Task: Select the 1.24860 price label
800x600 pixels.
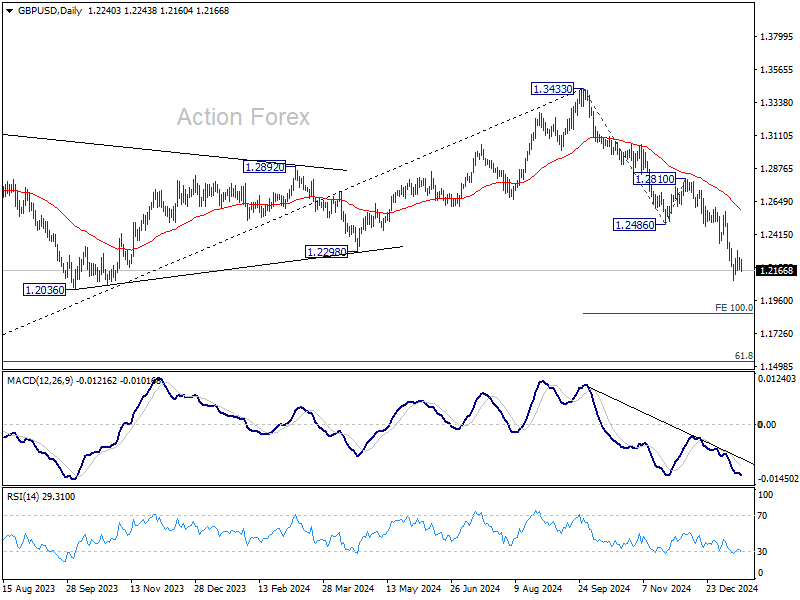Action: click(635, 225)
